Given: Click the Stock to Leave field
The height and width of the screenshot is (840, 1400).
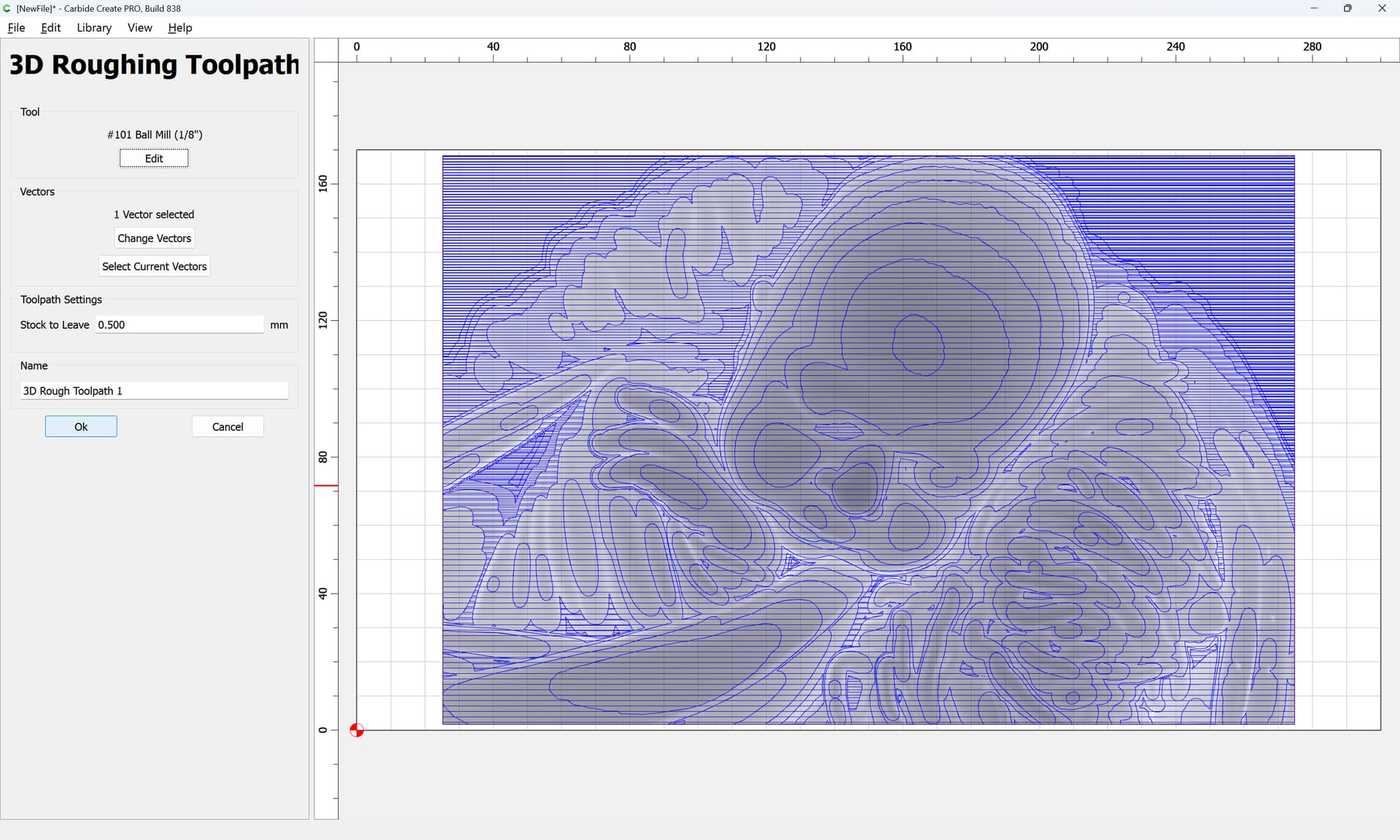Looking at the screenshot, I should (x=179, y=324).
